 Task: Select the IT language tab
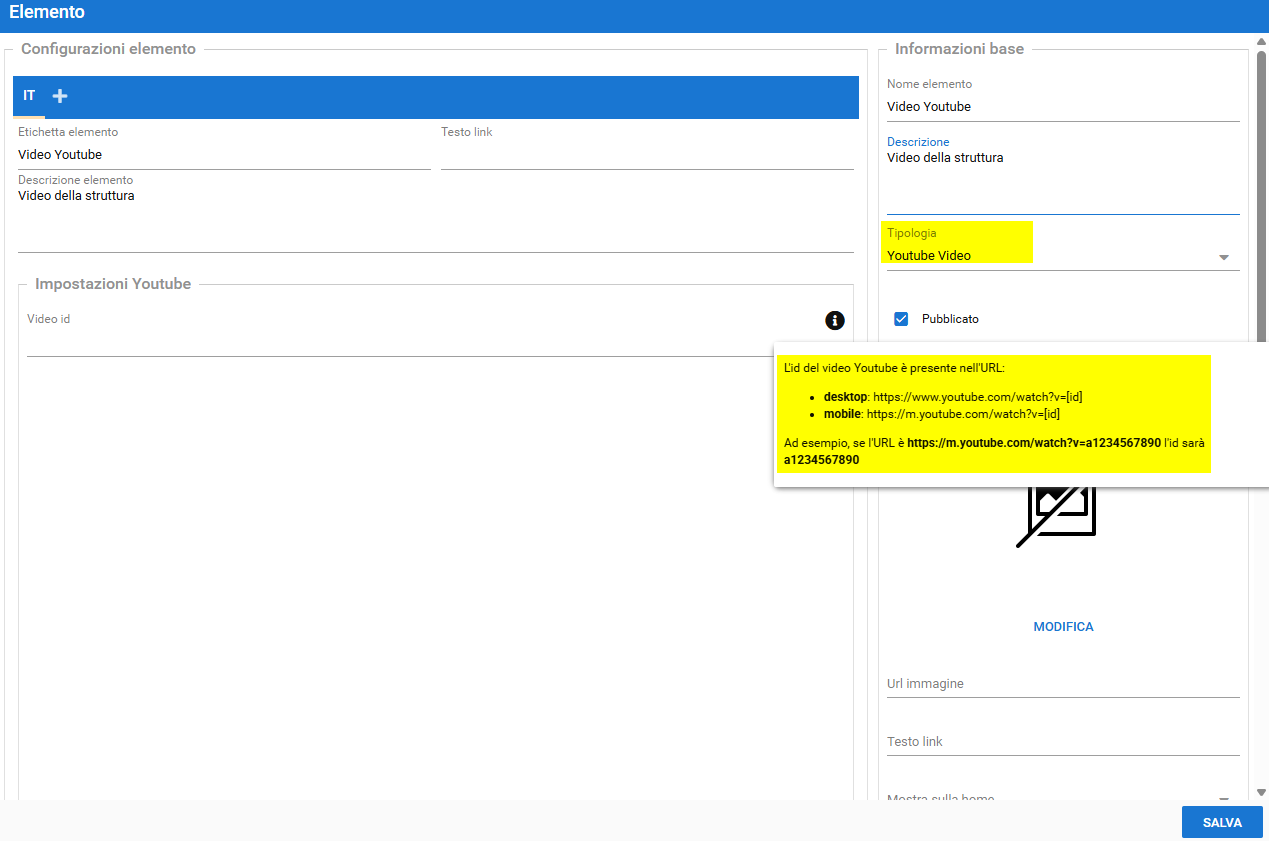(x=29, y=96)
